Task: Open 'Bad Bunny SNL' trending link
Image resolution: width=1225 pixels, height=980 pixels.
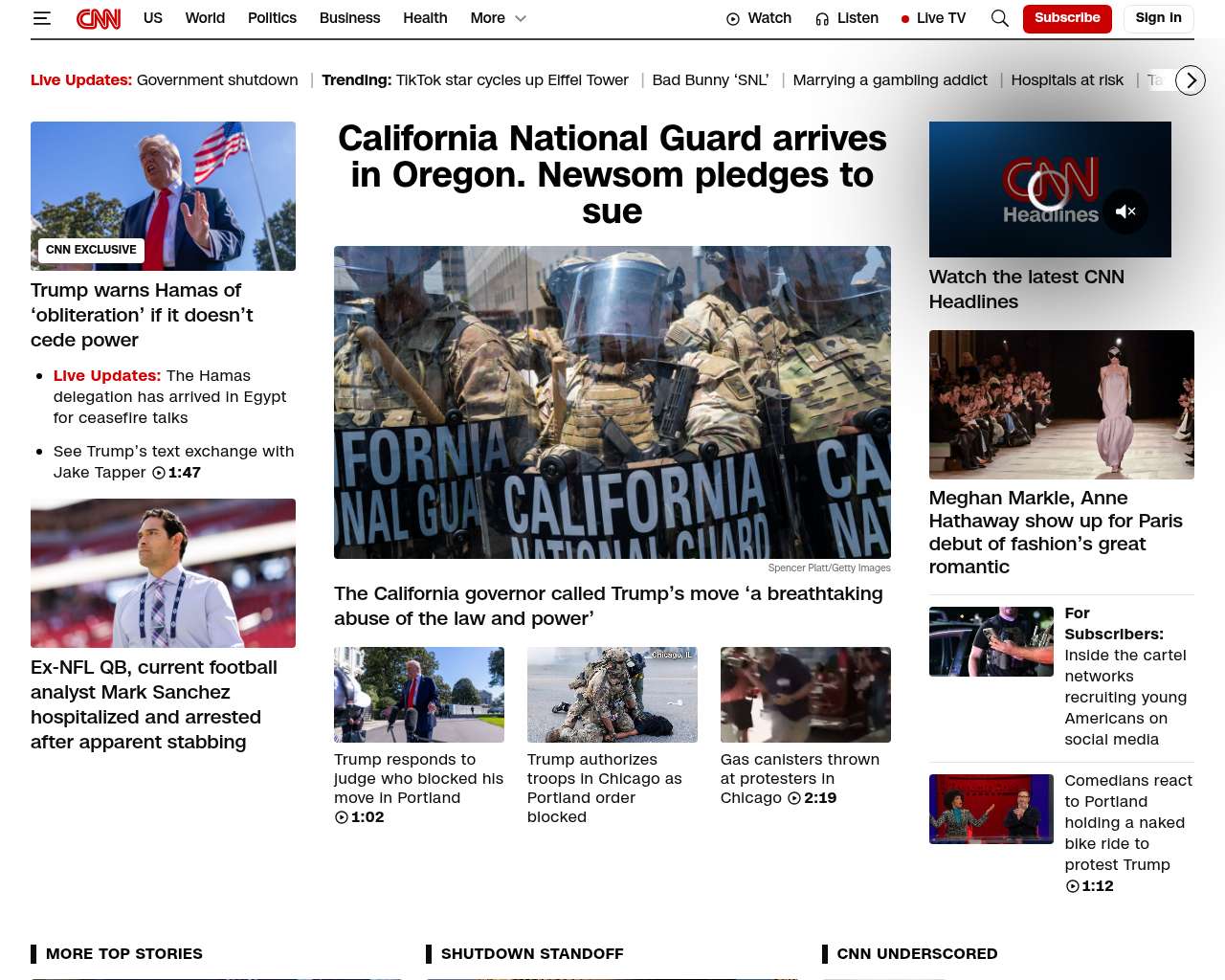Action: (x=710, y=80)
